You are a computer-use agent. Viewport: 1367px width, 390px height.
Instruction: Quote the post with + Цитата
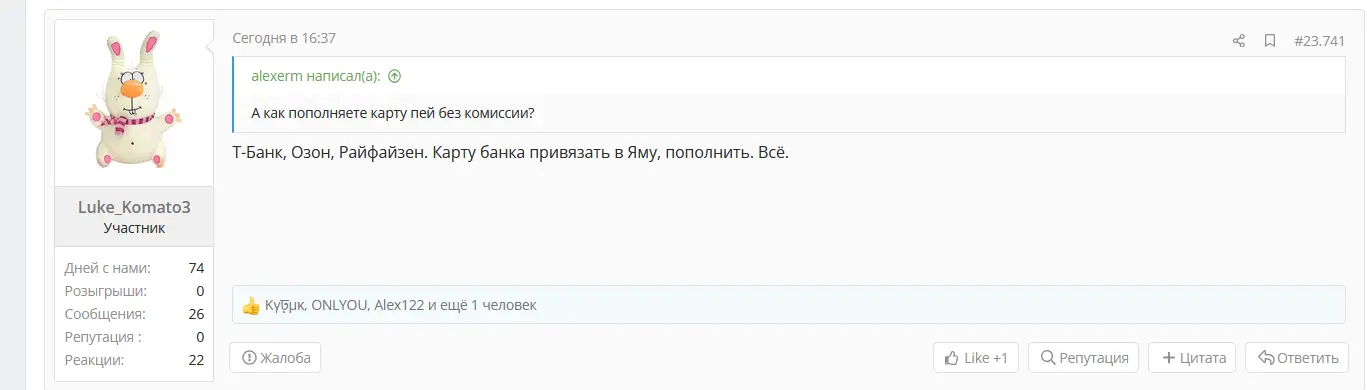pos(1192,358)
